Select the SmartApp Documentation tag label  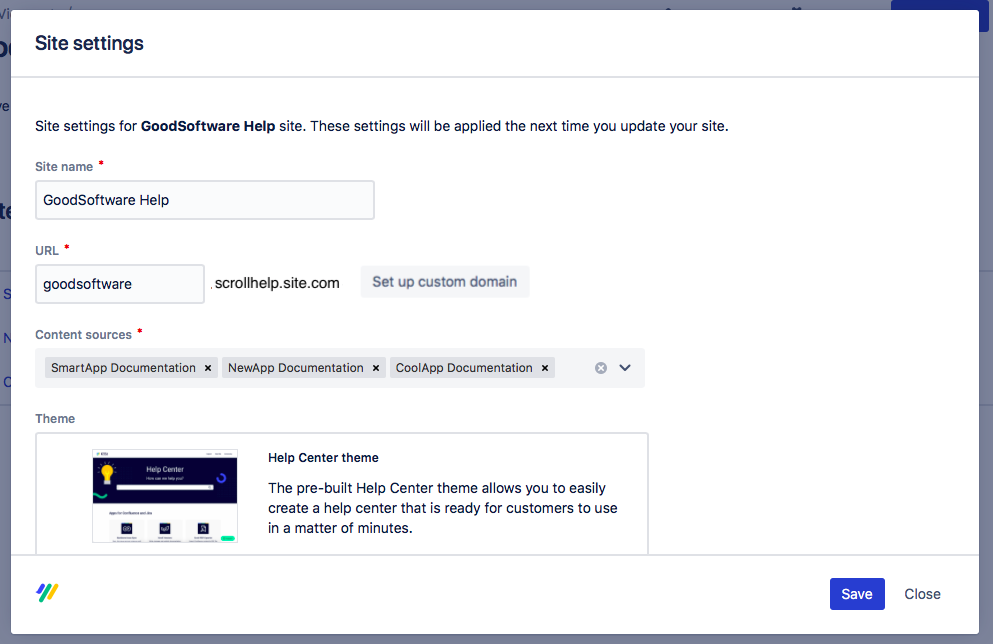[x=123, y=368]
